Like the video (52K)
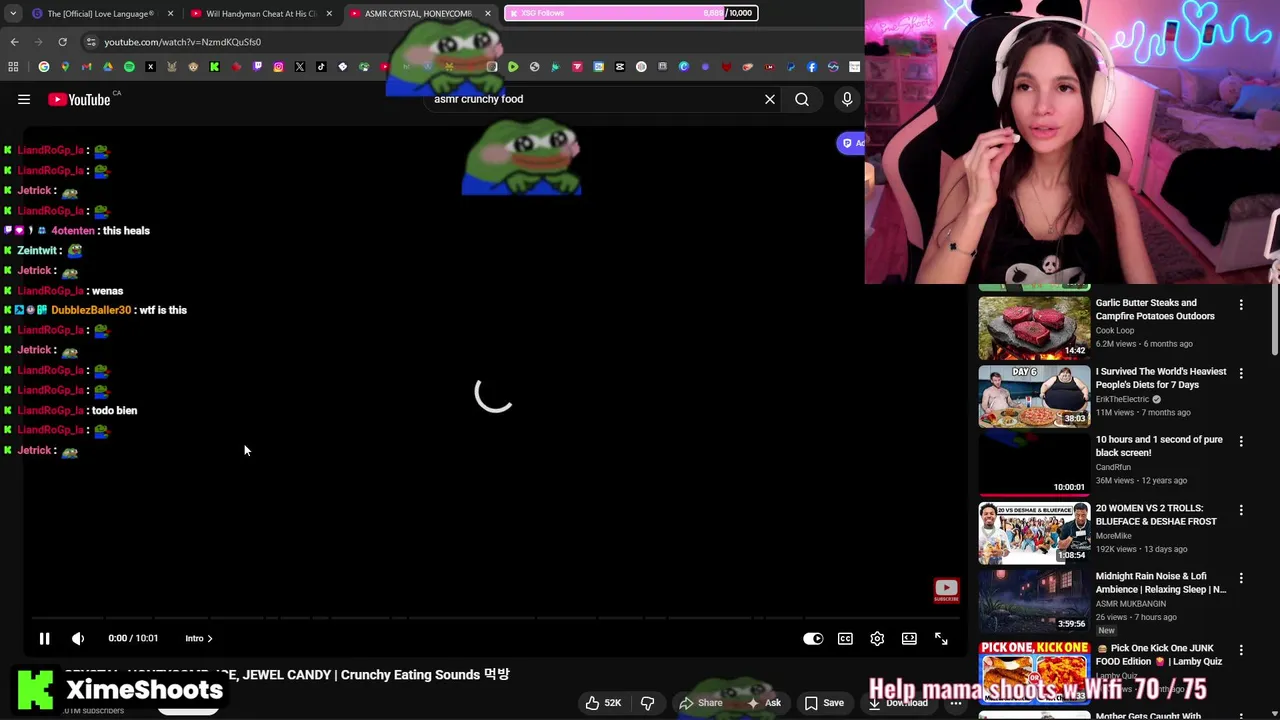Image resolution: width=1280 pixels, height=720 pixels. pos(602,702)
